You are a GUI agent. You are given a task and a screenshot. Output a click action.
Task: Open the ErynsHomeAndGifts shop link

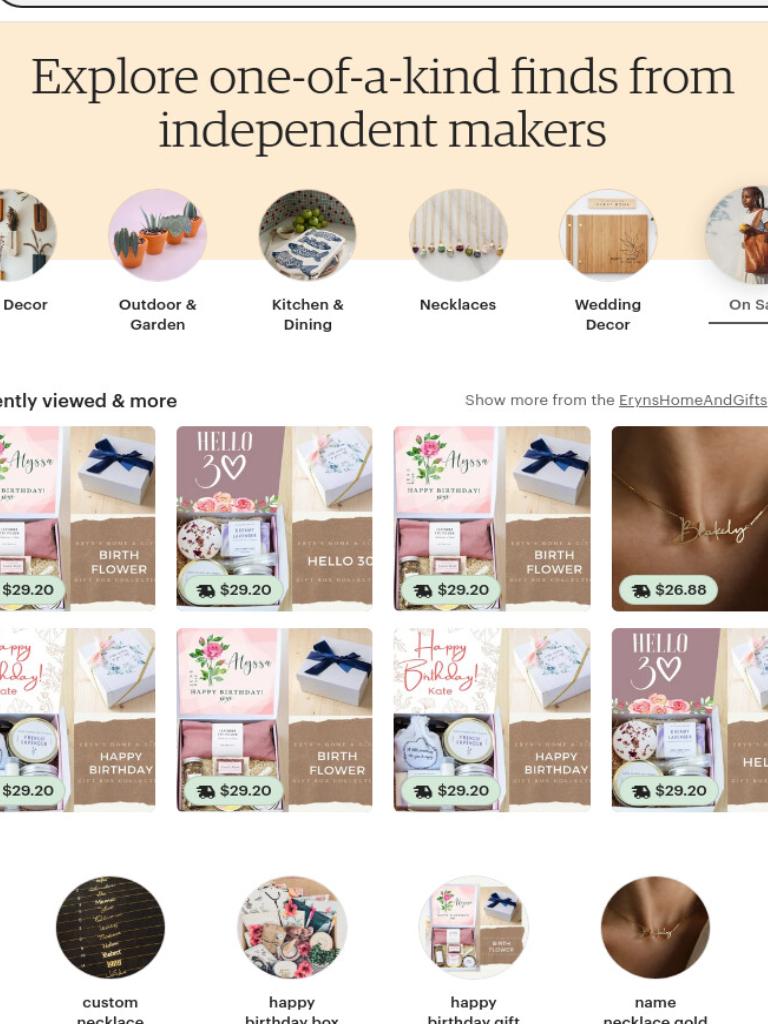point(693,400)
